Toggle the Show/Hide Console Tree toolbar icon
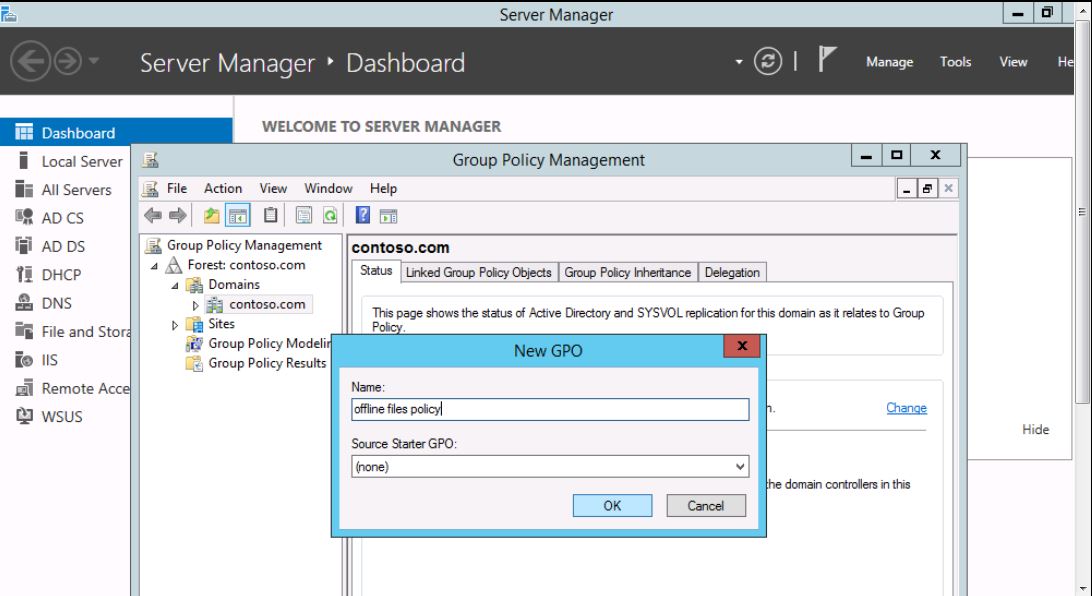The width and height of the screenshot is (1092, 596). tap(237, 216)
